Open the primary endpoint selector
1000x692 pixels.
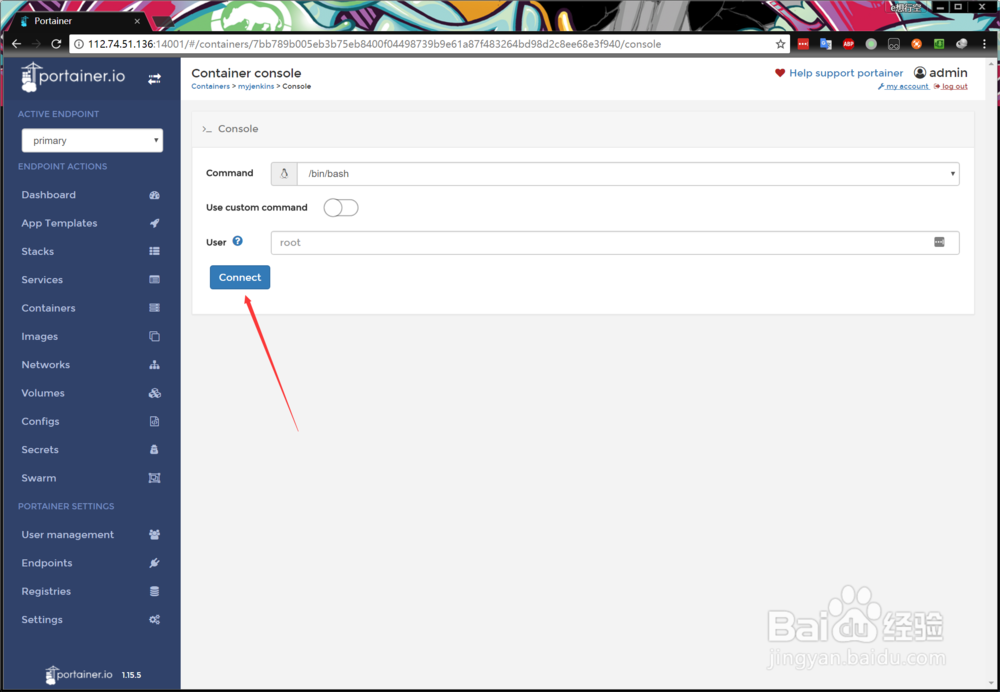pyautogui.click(x=92, y=140)
